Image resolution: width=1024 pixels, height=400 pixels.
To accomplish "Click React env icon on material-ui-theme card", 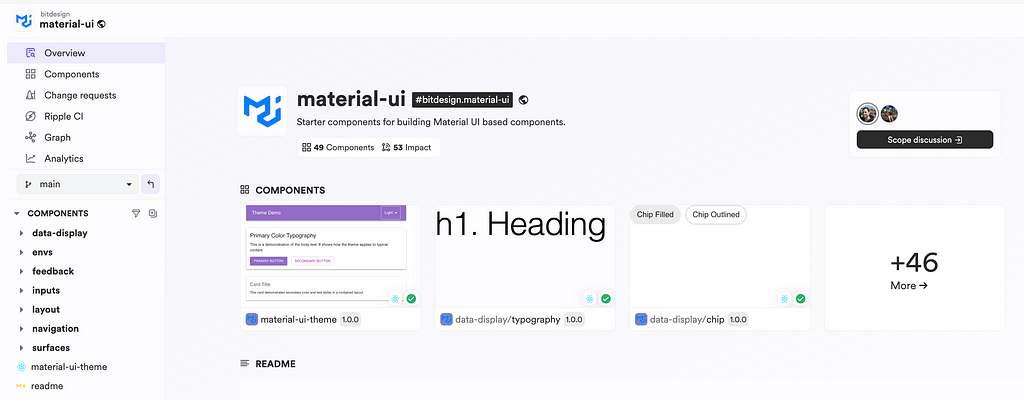I will [x=395, y=299].
